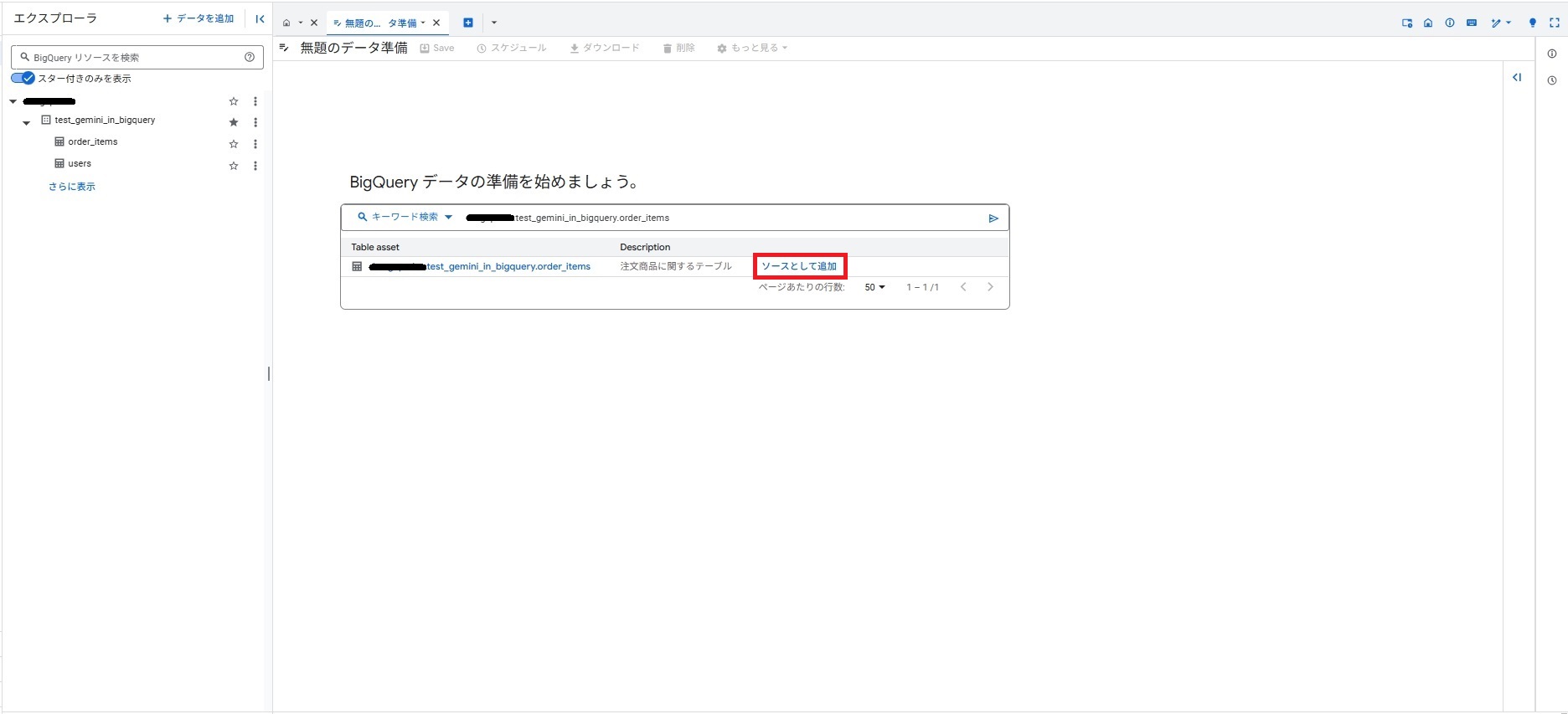Open the もっと見る menu

coord(752,48)
